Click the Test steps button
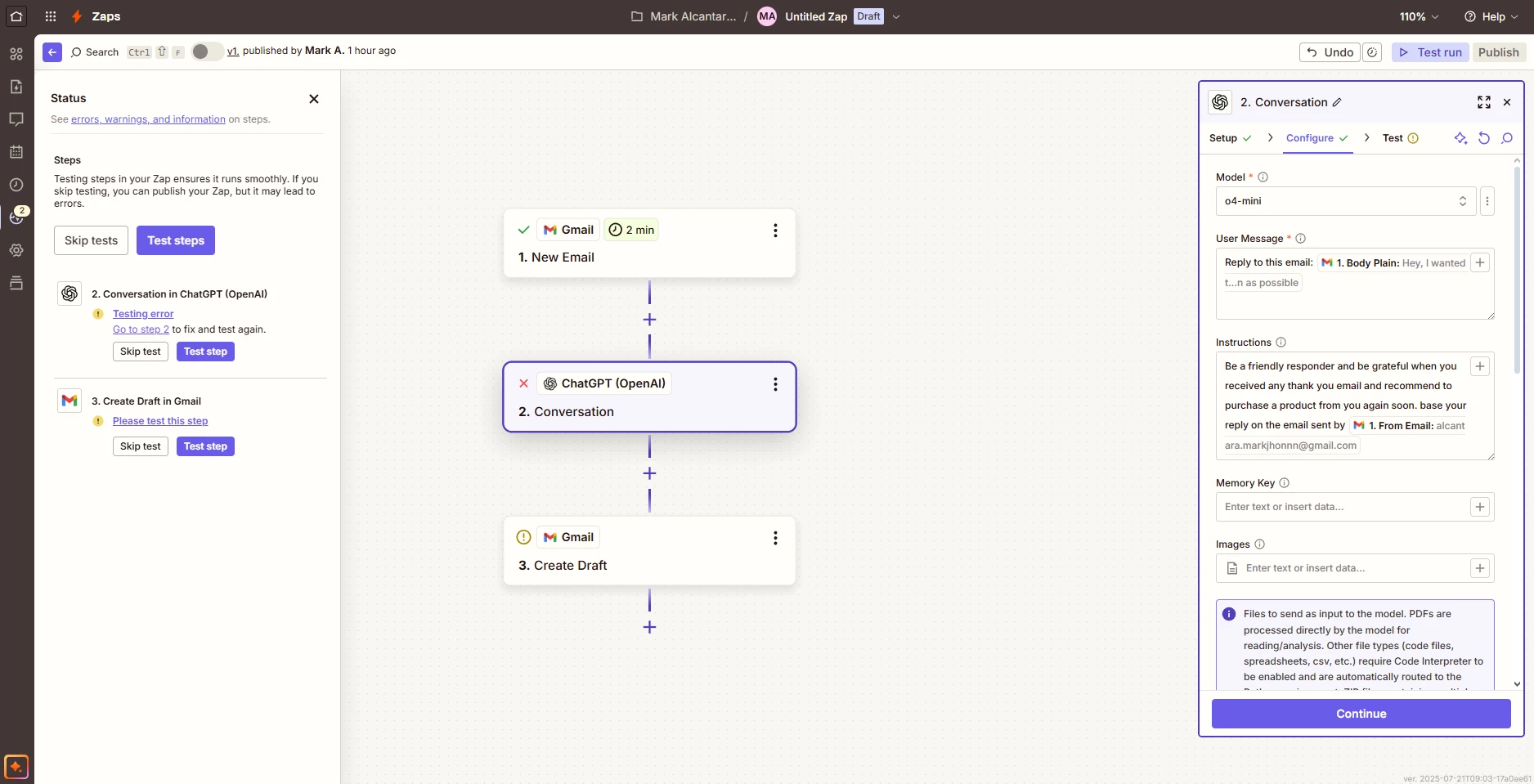Image resolution: width=1534 pixels, height=784 pixels. [x=176, y=240]
